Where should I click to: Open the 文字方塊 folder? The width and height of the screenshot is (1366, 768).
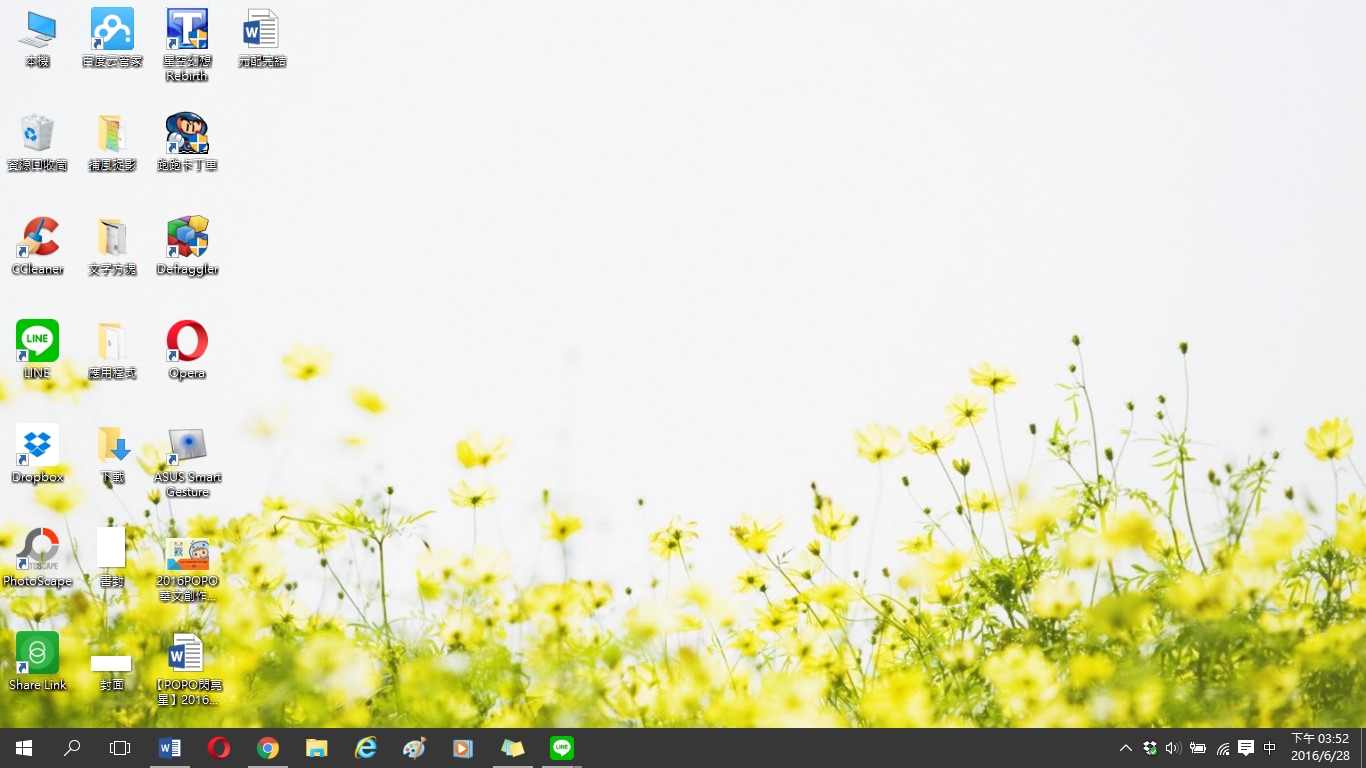coord(112,246)
